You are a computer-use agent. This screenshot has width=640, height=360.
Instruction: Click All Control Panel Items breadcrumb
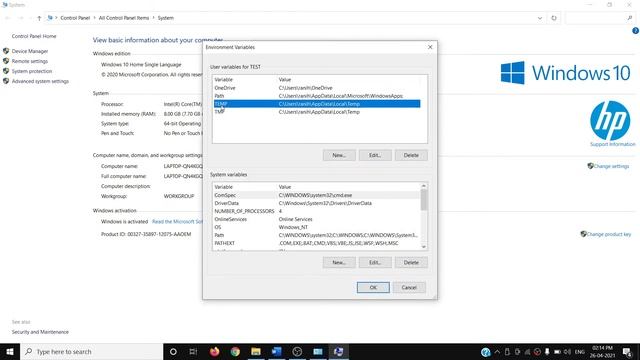click(124, 18)
